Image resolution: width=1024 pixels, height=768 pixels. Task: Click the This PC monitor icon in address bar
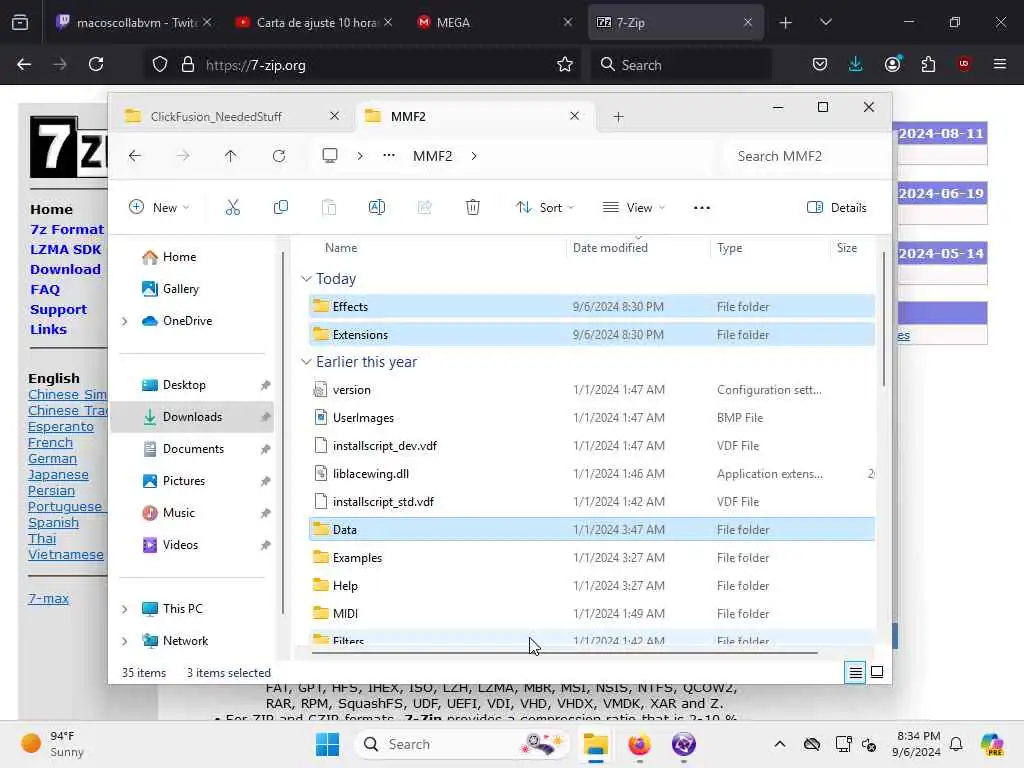330,156
